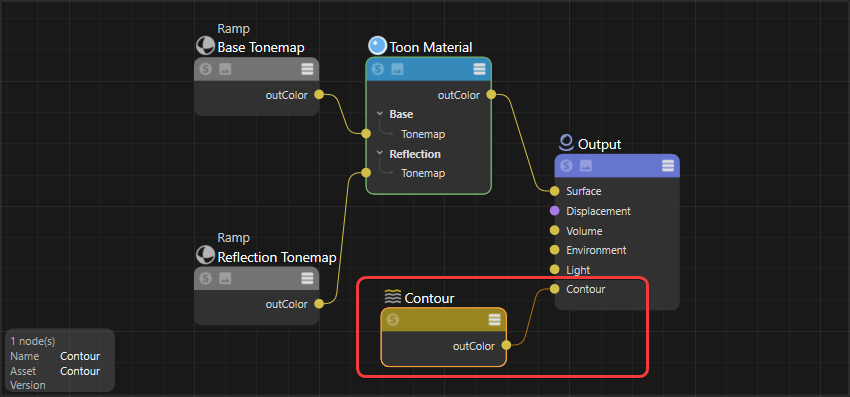This screenshot has width=850, height=397.
Task: Open hamburger menu on Contour node
Action: pos(494,319)
